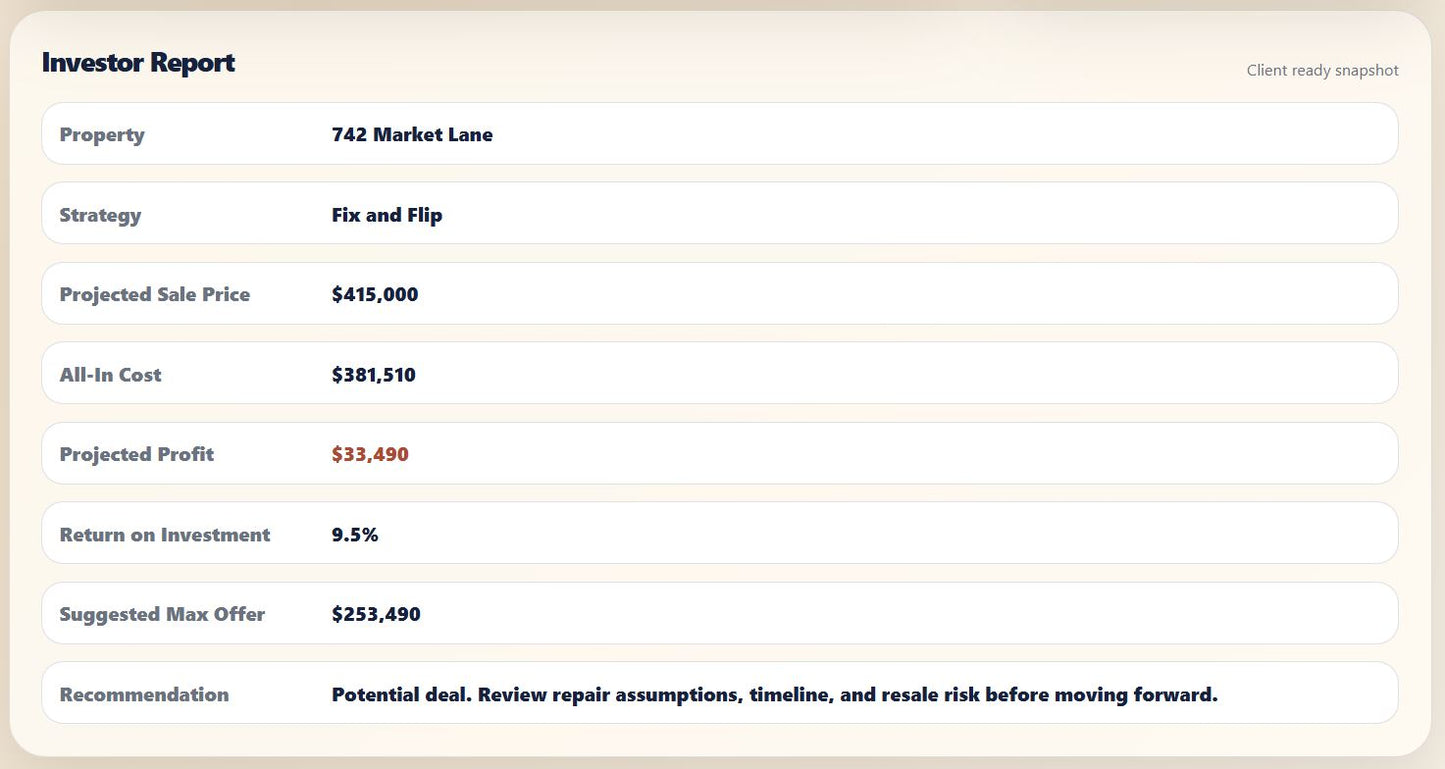The image size is (1445, 769).
Task: Select the All-In Cost label
Action: click(110, 375)
